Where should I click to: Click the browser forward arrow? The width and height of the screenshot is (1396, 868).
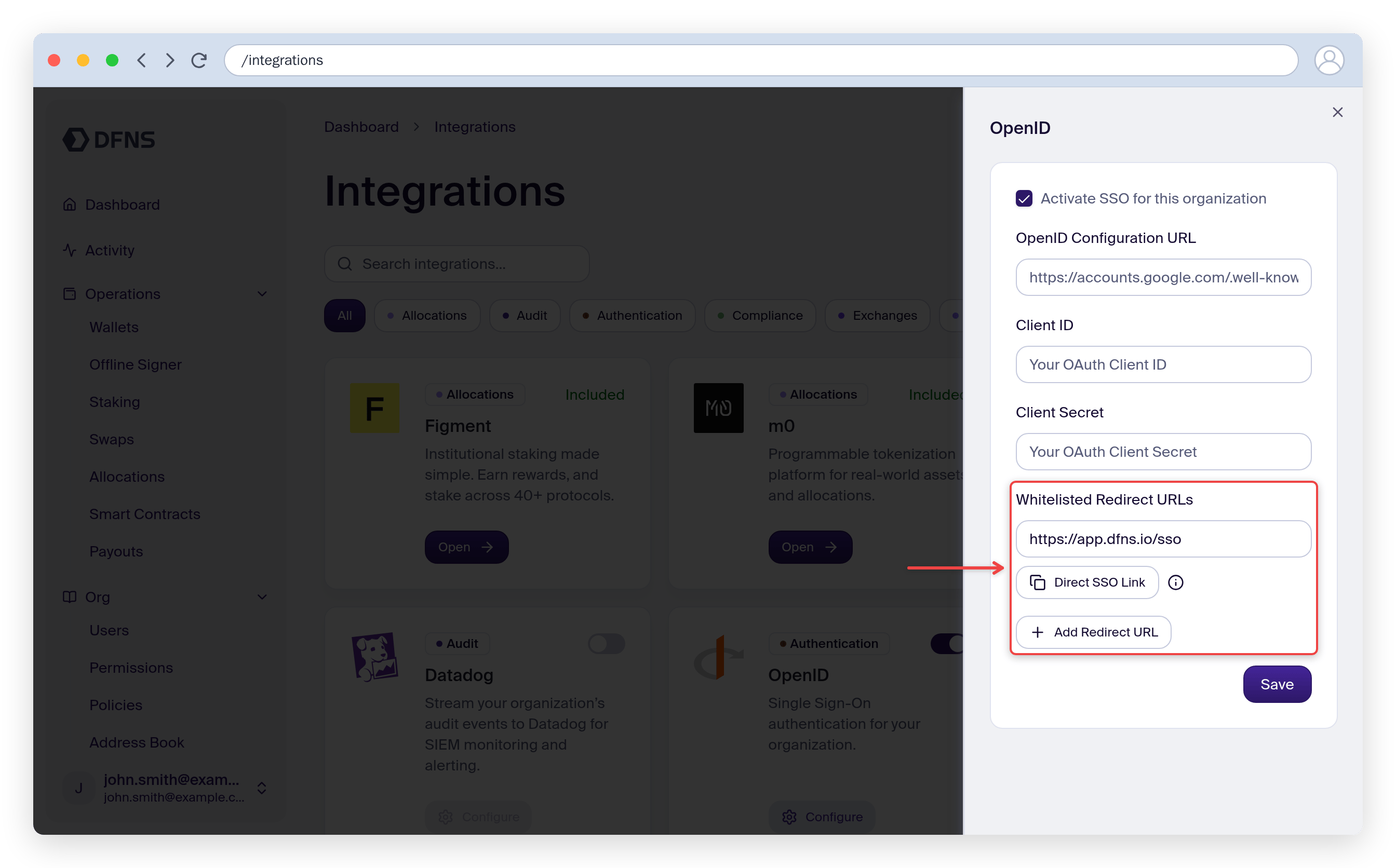click(170, 60)
